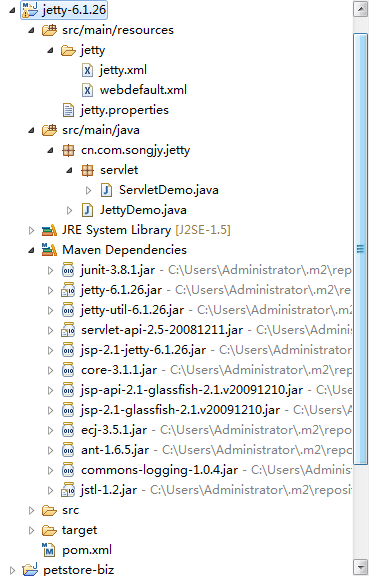Click the webdefault.xml file icon
The image size is (369, 576).
[87, 90]
